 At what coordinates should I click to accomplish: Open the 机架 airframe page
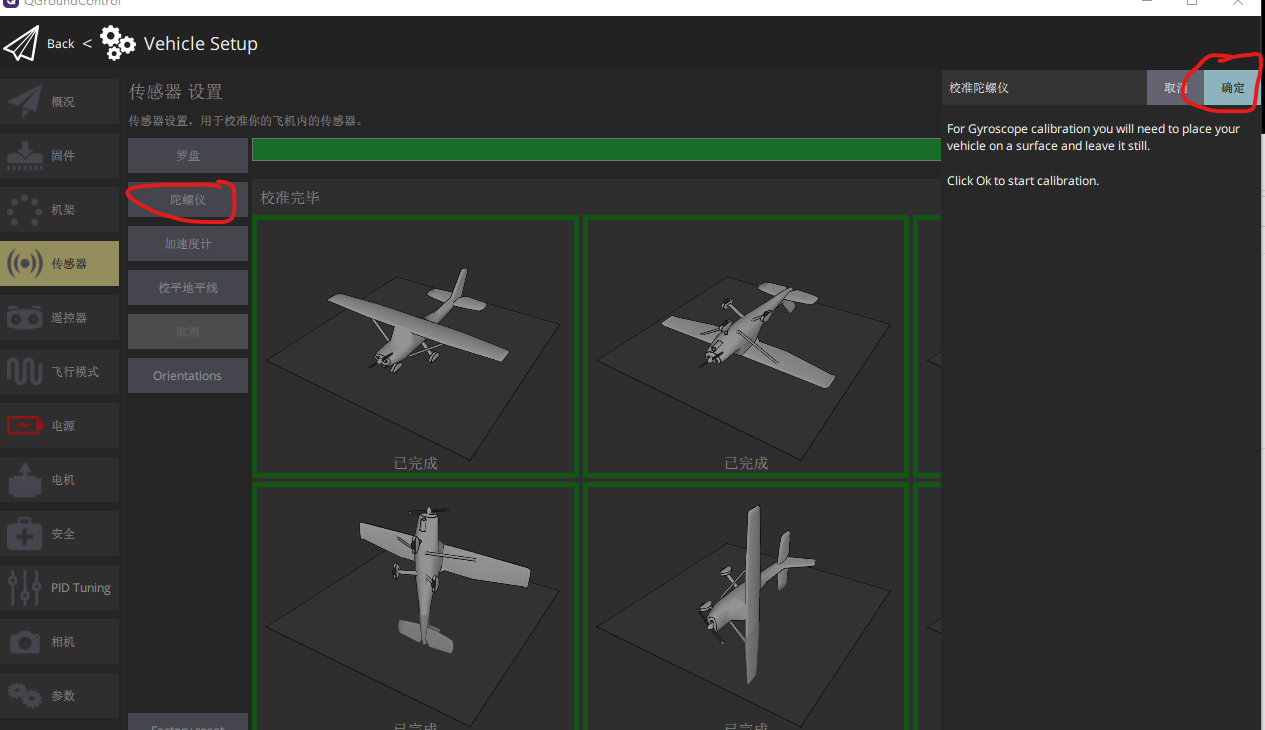click(60, 210)
